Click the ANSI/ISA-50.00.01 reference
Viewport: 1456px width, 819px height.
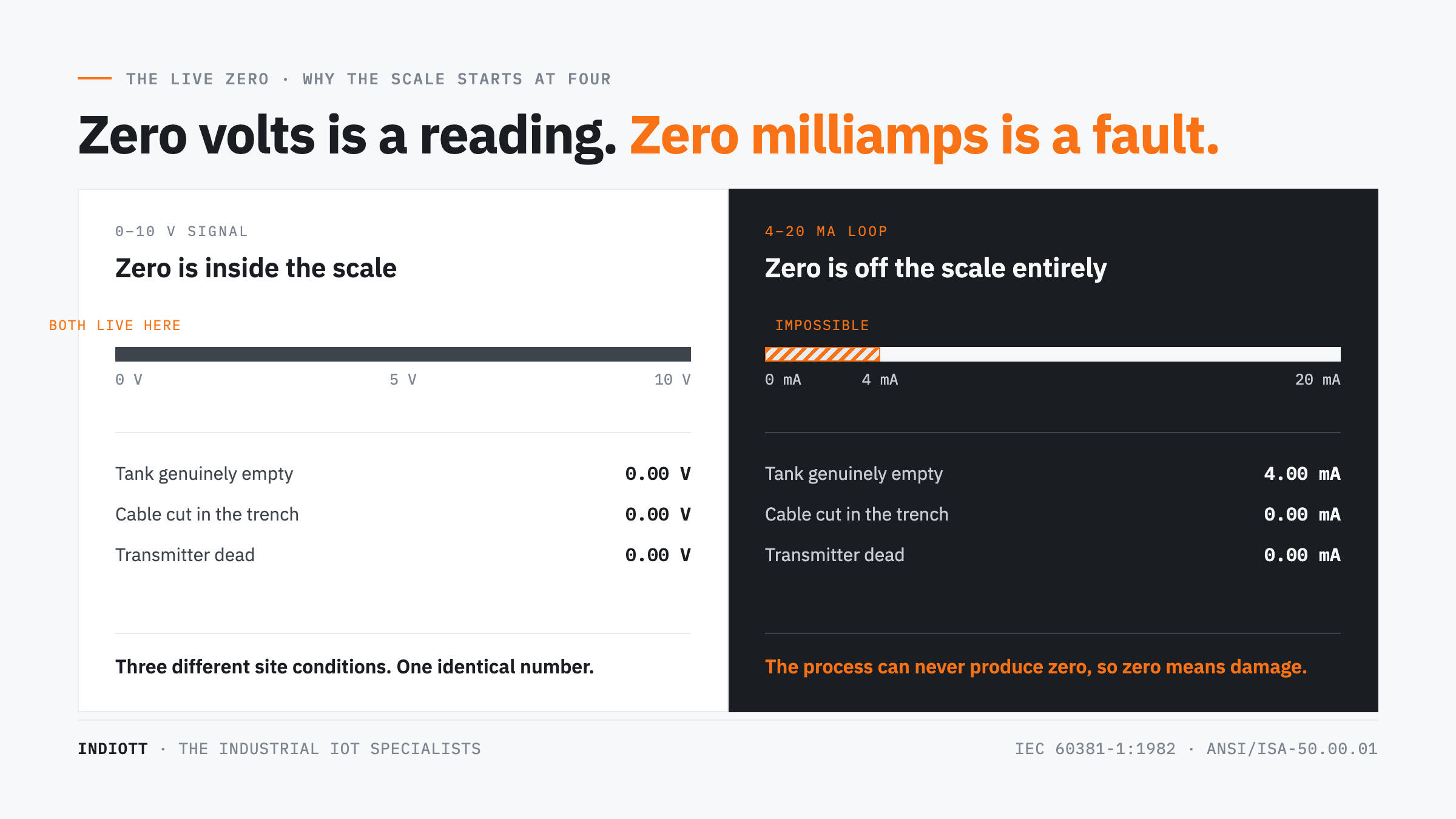pyautogui.click(x=1292, y=749)
